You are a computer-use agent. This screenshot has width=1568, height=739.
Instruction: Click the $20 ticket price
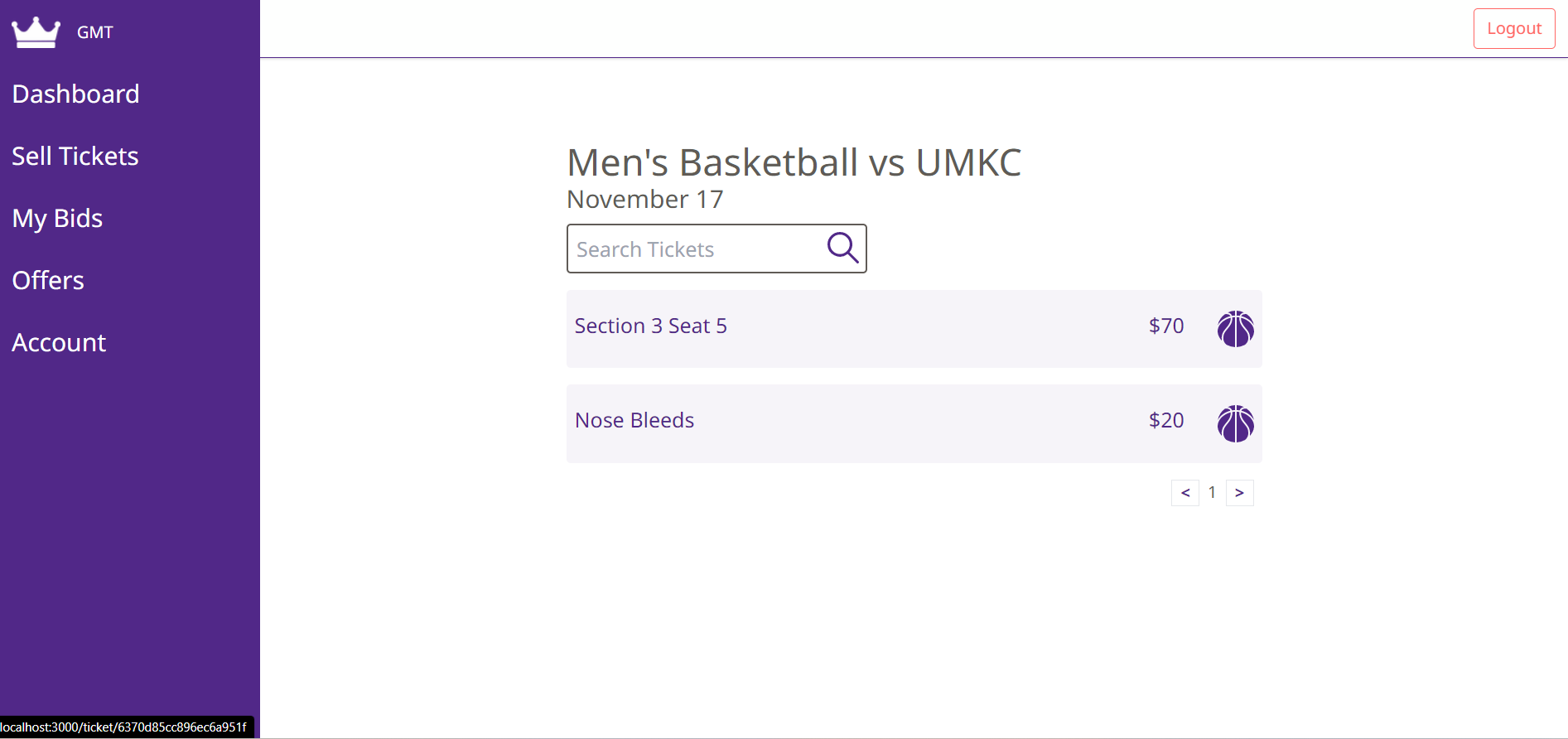1166,421
